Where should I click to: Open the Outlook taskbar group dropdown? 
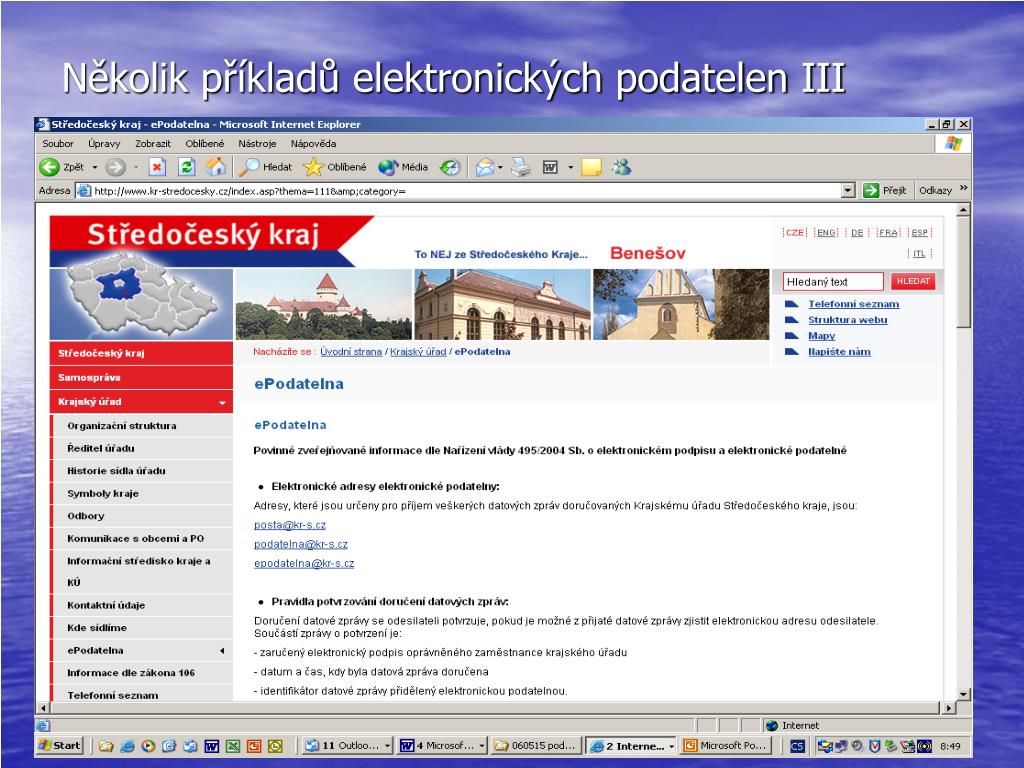(387, 746)
